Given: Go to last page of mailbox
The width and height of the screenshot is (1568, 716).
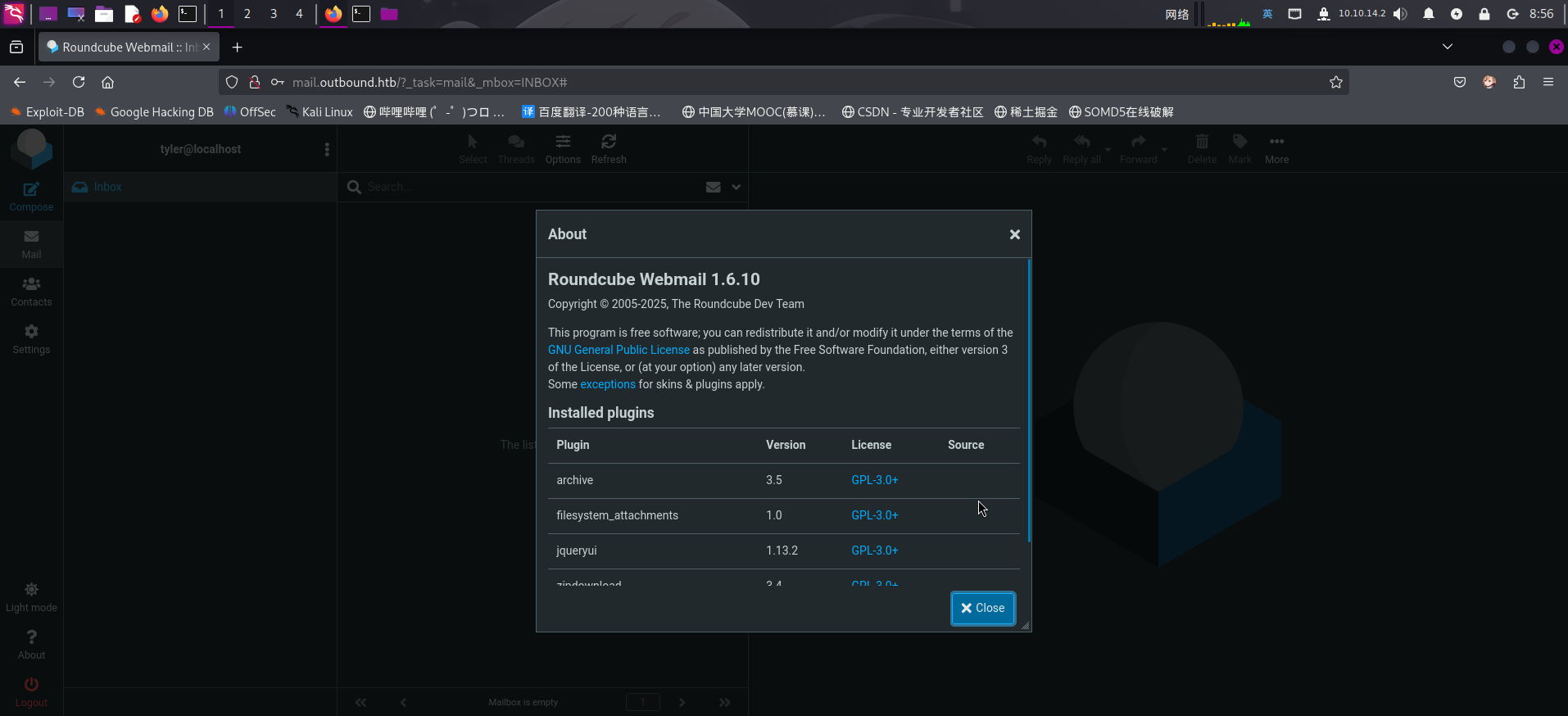Looking at the screenshot, I should point(724,702).
